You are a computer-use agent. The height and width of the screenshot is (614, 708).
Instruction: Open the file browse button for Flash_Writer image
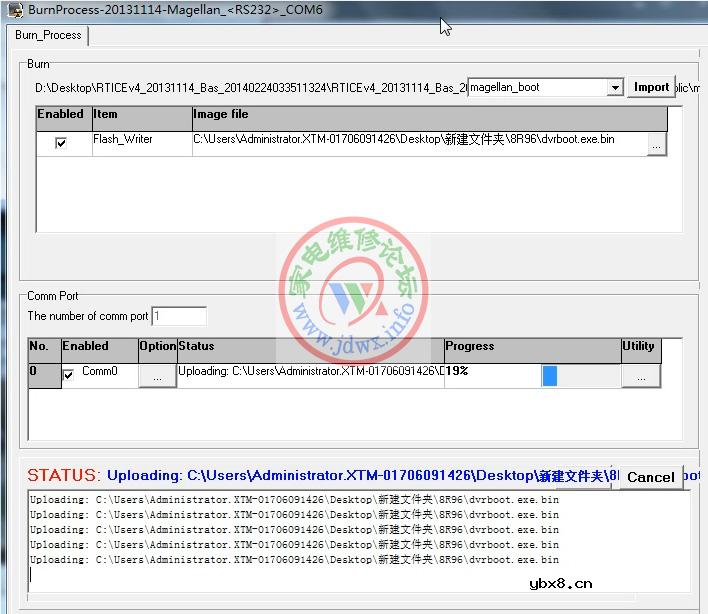click(655, 145)
